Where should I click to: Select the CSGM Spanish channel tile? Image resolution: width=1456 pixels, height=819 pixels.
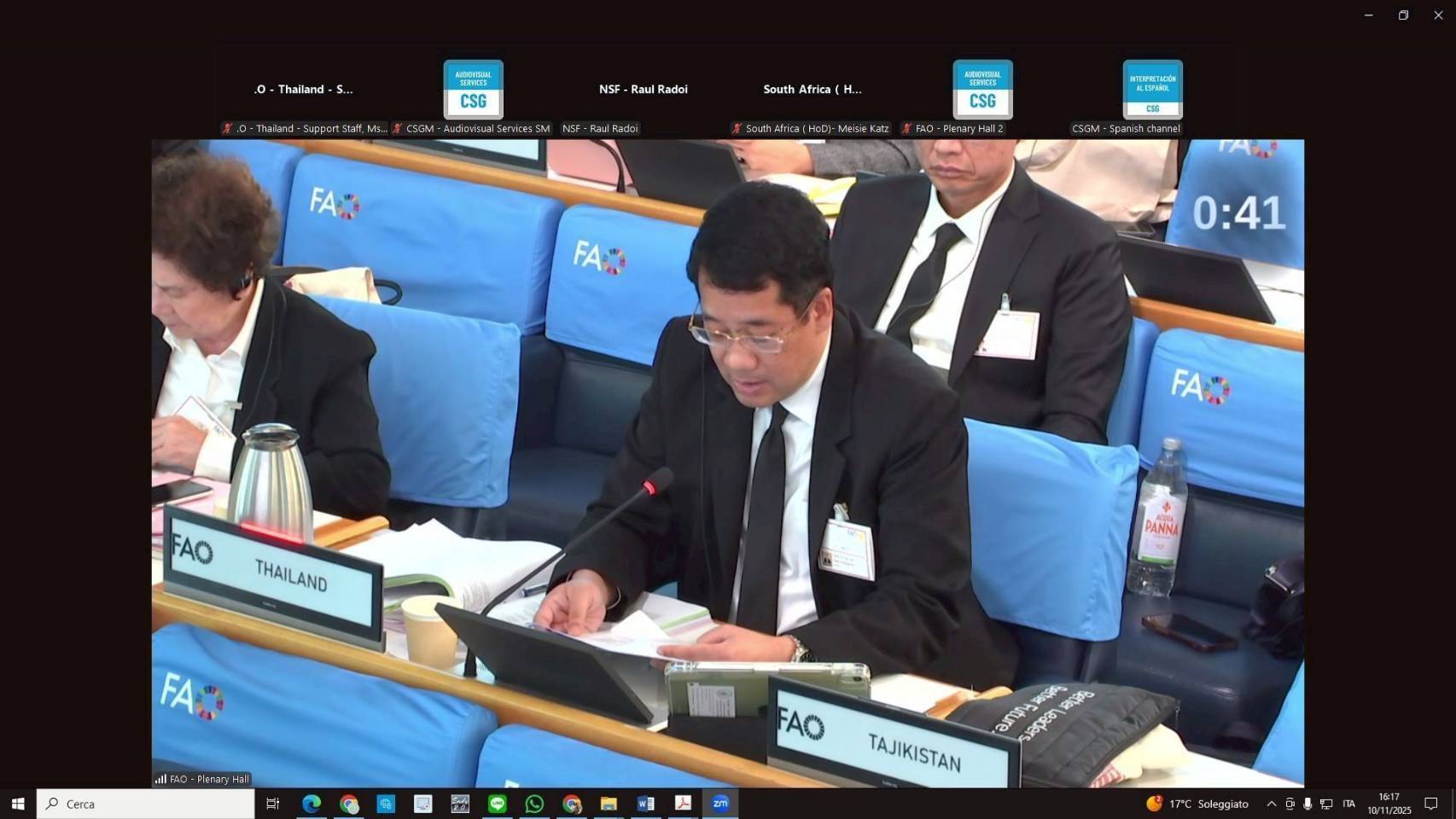(1151, 89)
